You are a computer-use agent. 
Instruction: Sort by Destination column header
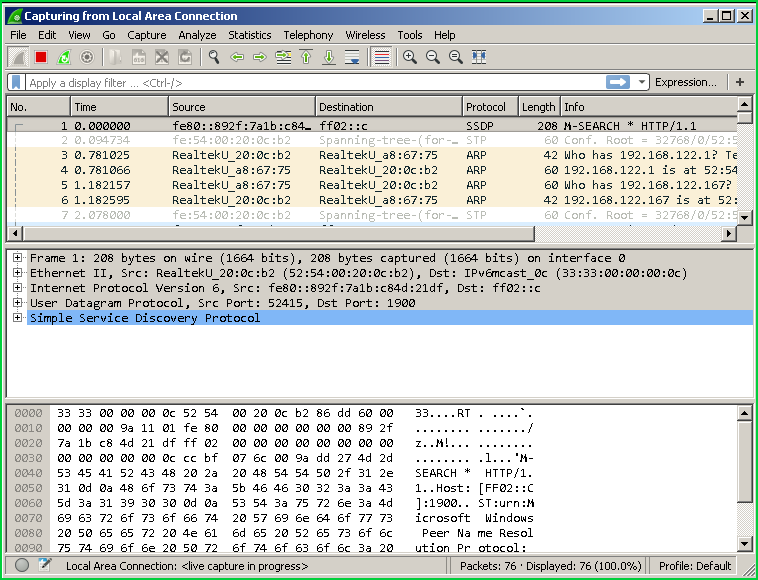(389, 107)
